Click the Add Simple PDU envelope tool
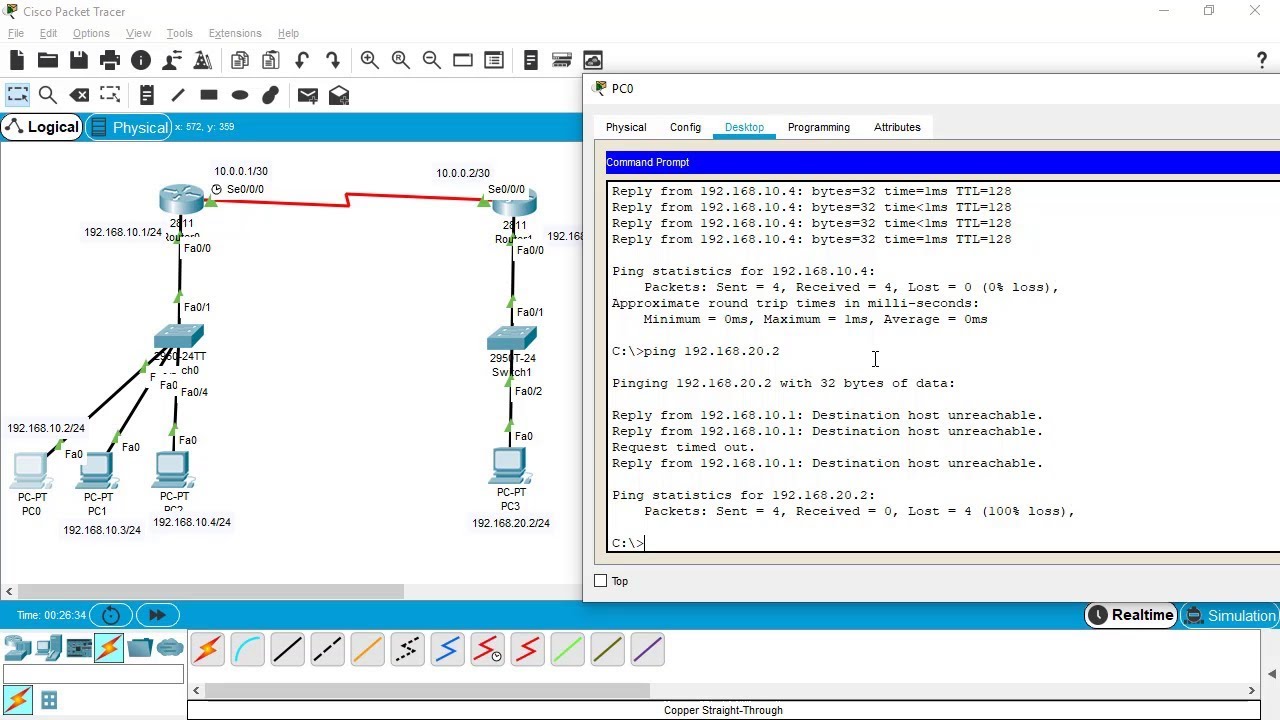The image size is (1280, 720). pos(307,95)
